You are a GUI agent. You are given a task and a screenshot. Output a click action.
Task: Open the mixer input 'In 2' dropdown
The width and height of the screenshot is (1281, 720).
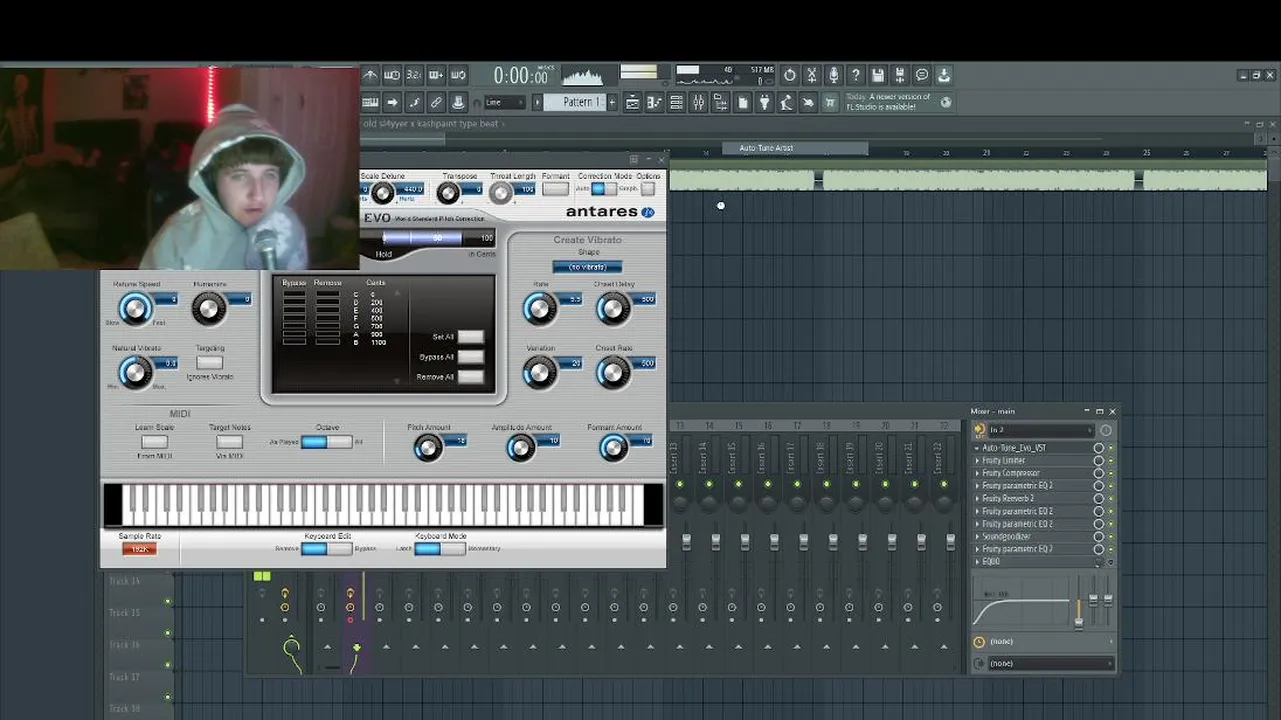[1040, 430]
